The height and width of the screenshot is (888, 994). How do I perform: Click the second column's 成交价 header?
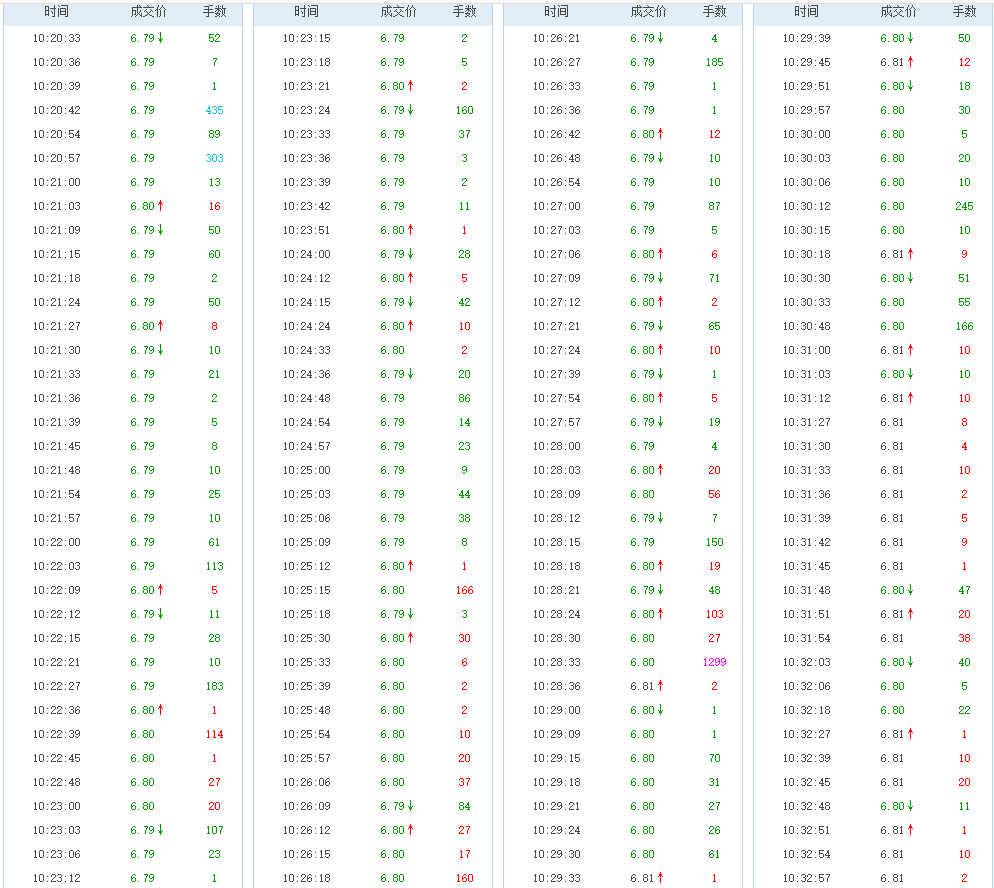[398, 12]
